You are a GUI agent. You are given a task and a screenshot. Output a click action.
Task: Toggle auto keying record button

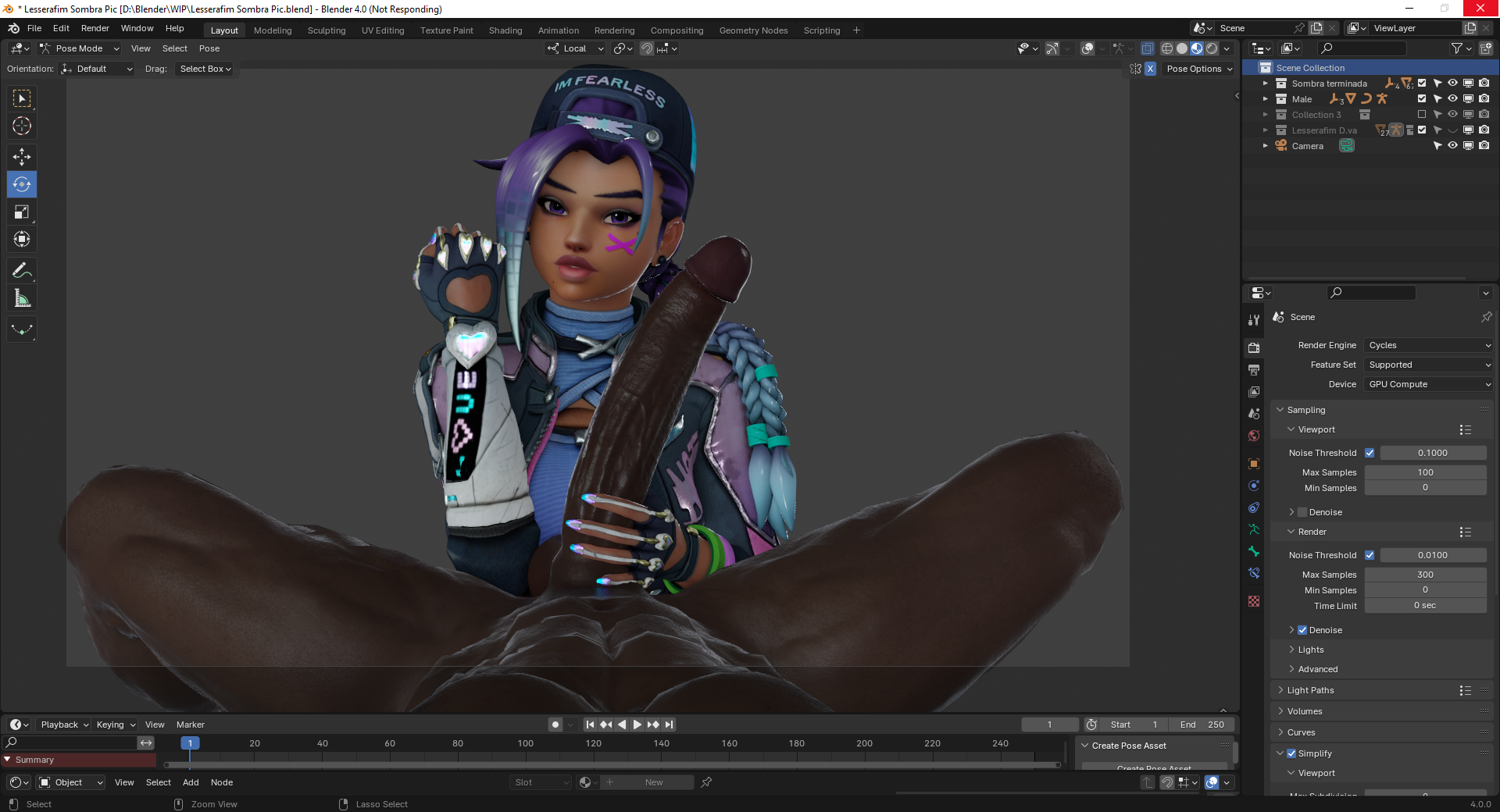[x=555, y=725]
